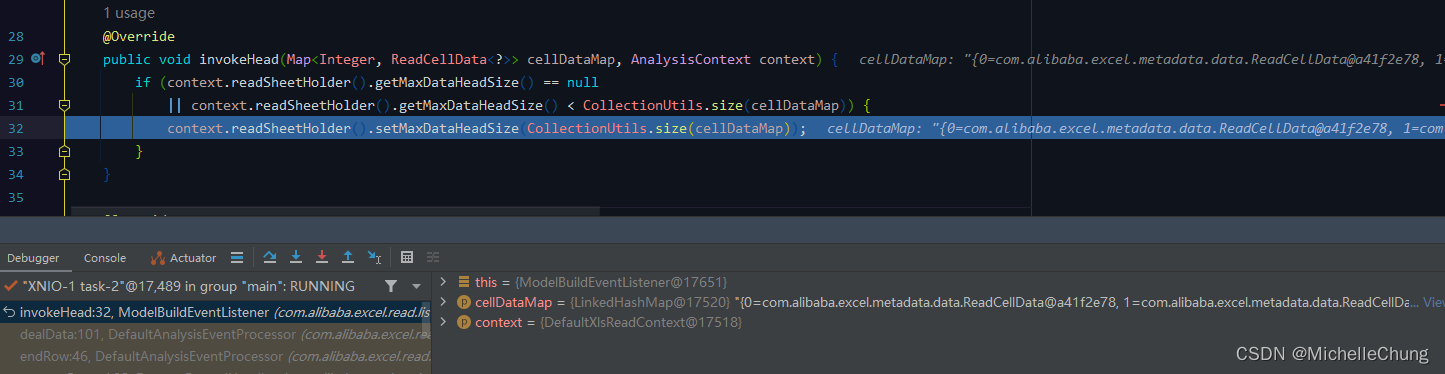This screenshot has width=1445, height=374.
Task: Click the null keyword on line 30
Action: pyautogui.click(x=582, y=82)
